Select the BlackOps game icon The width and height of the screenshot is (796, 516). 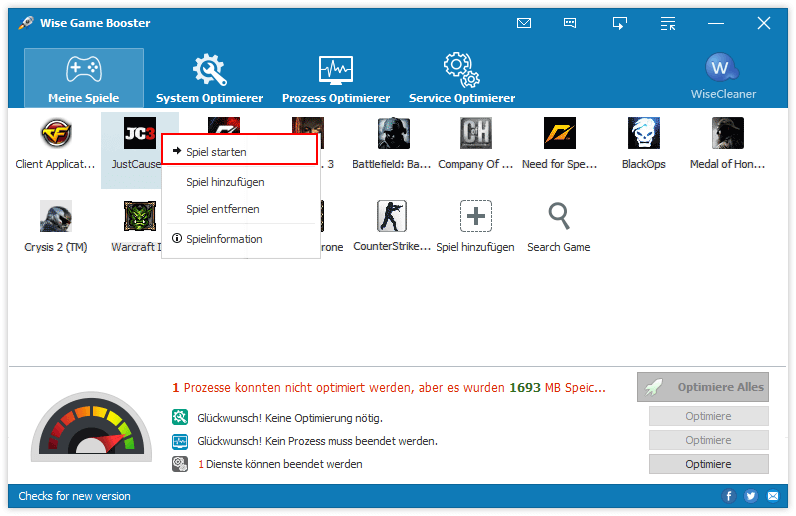pyautogui.click(x=644, y=133)
